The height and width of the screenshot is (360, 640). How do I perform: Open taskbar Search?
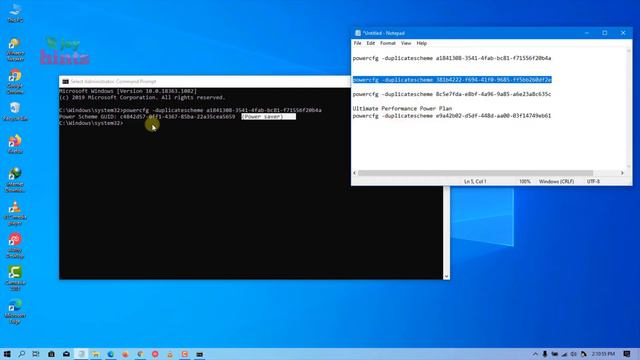click(x=22, y=354)
